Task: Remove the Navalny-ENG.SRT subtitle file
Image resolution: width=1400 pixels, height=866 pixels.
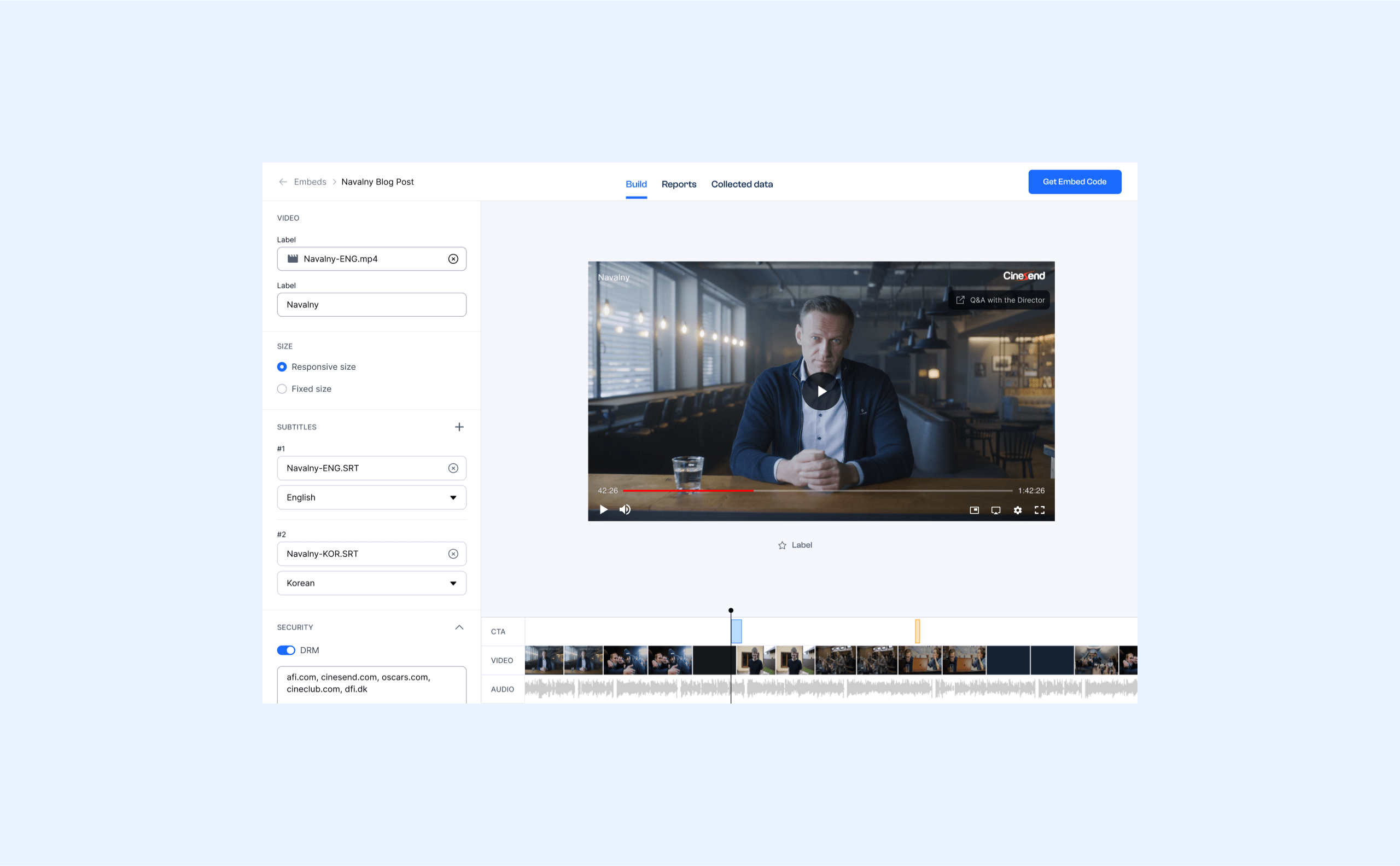Action: [x=453, y=468]
